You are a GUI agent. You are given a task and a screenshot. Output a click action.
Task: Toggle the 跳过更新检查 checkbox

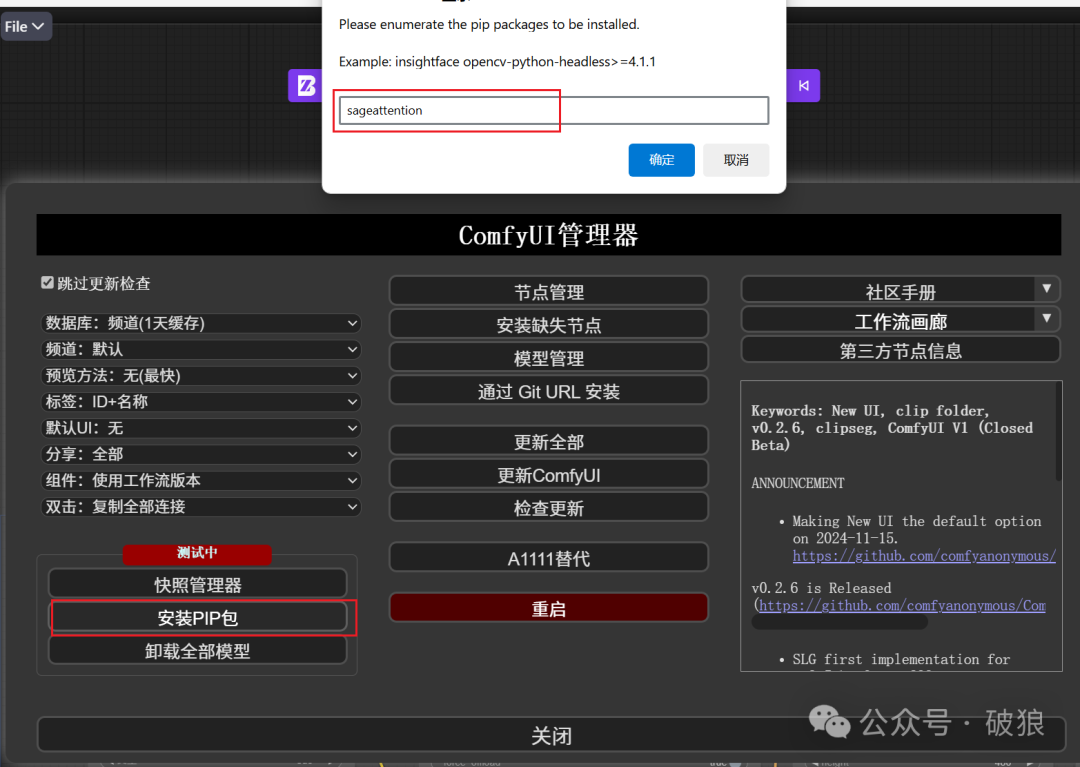48,283
